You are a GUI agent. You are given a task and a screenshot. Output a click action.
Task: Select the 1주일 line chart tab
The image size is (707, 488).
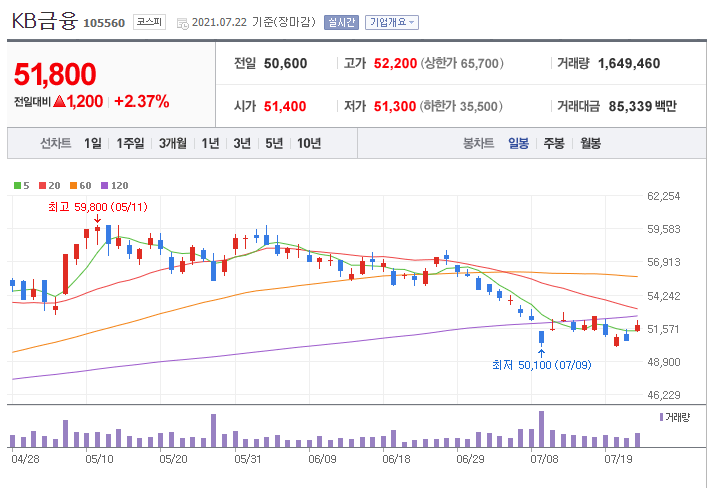130,143
